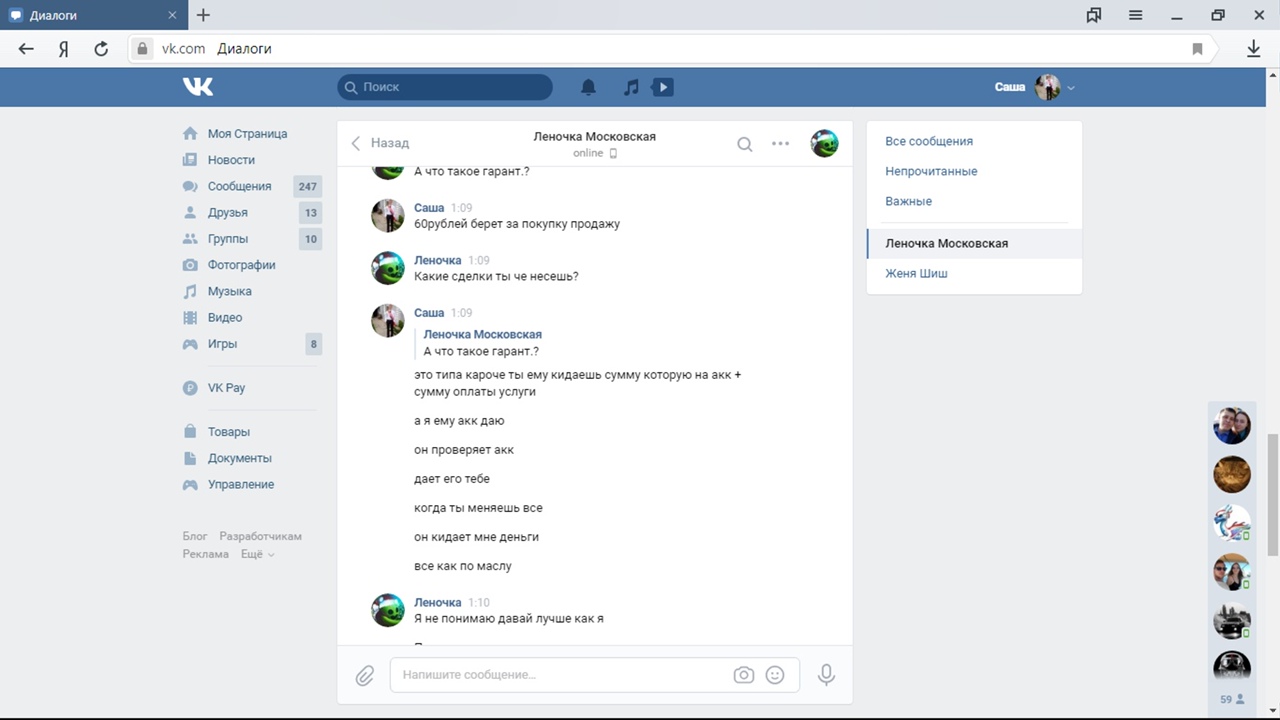Click the camera icon in message box
This screenshot has height=720, width=1280.
(743, 675)
